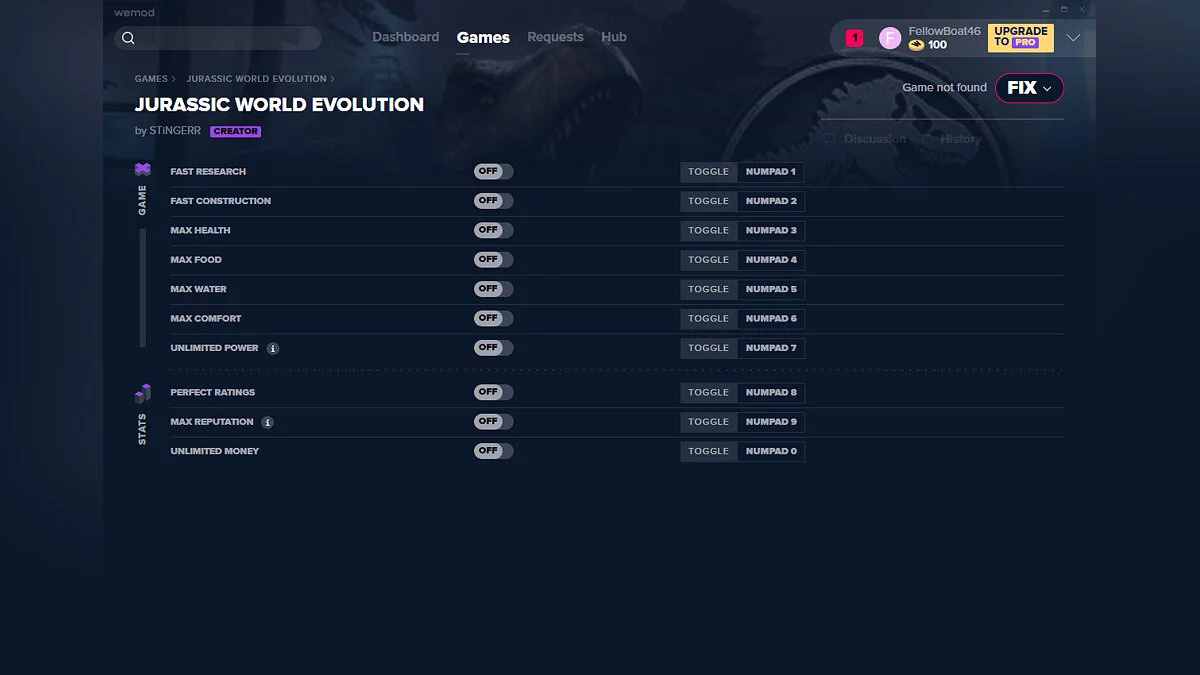Open the FIX dropdown button
This screenshot has width=1200, height=675.
(x=1029, y=88)
